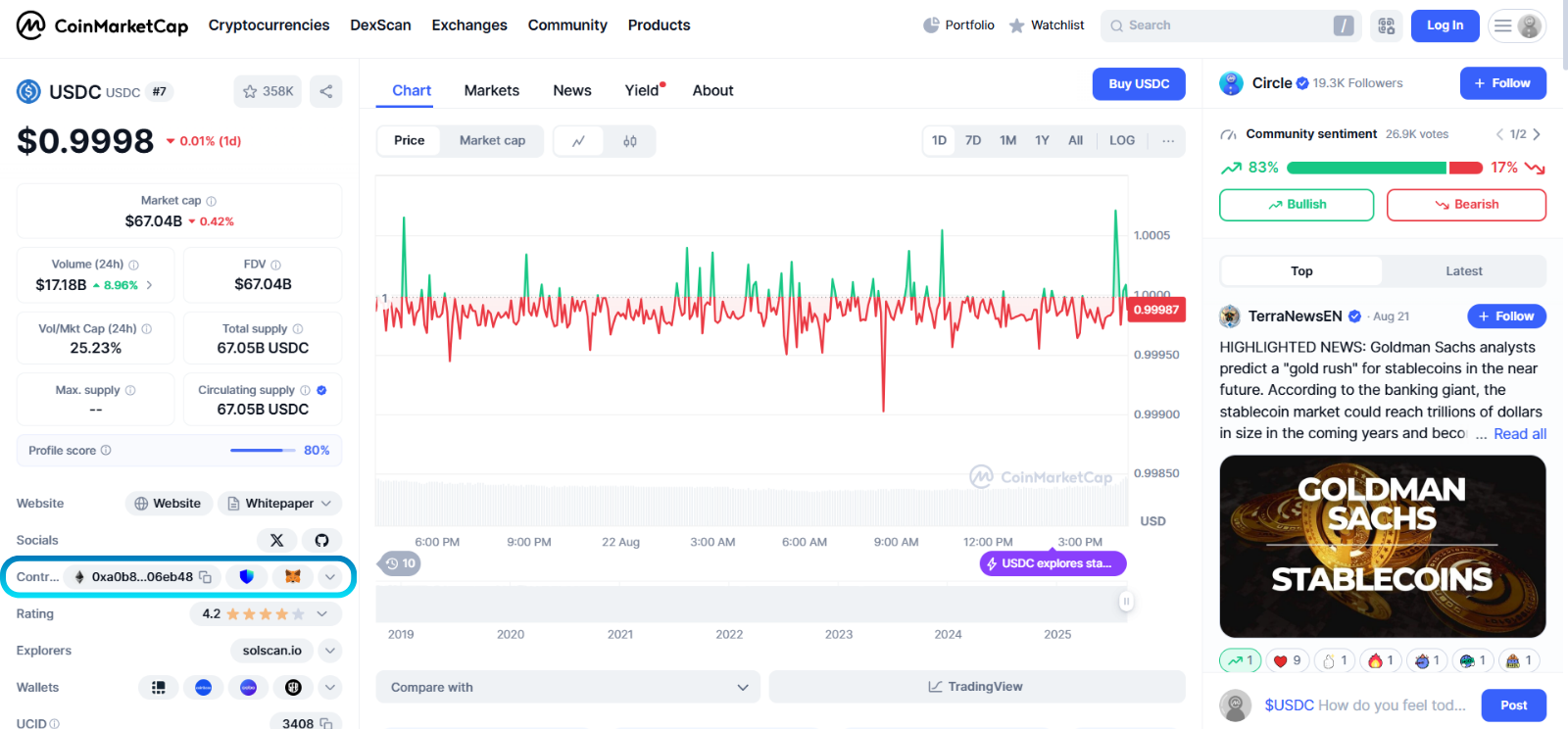Click Market cap info icon
This screenshot has width=1568, height=729.
(x=212, y=201)
